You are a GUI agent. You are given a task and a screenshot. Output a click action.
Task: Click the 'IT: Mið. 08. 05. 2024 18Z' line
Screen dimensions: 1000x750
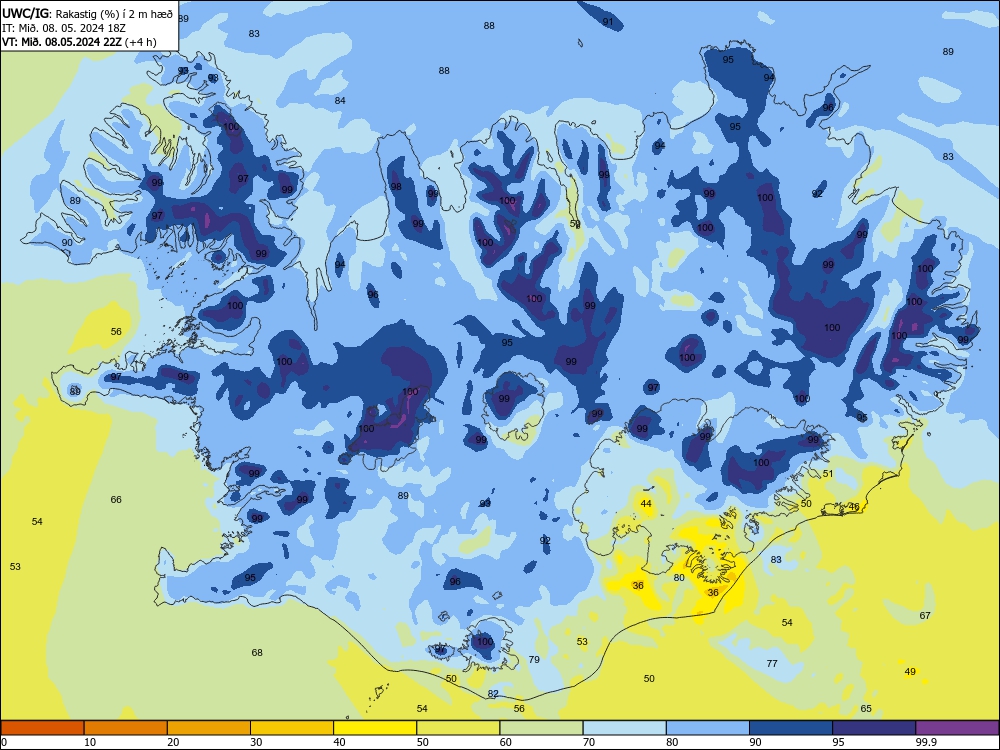click(x=62, y=28)
